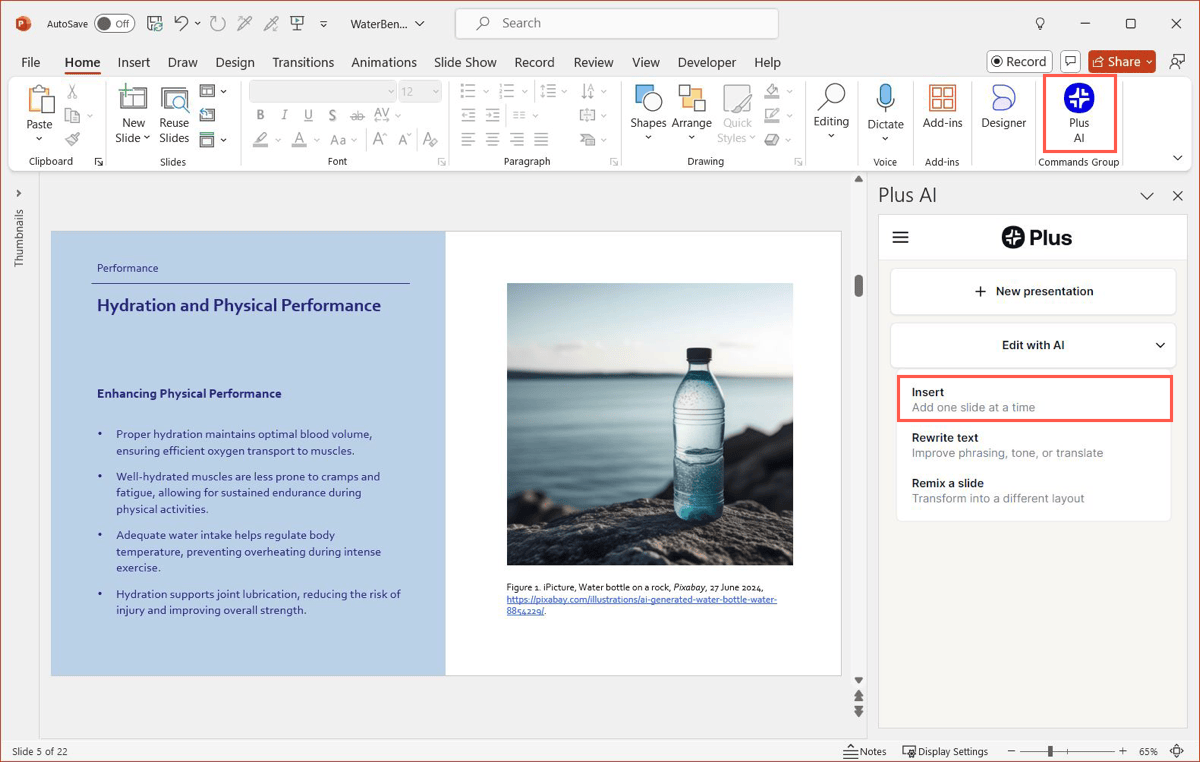Open the comments pane icon
The image size is (1200, 762).
click(1070, 62)
